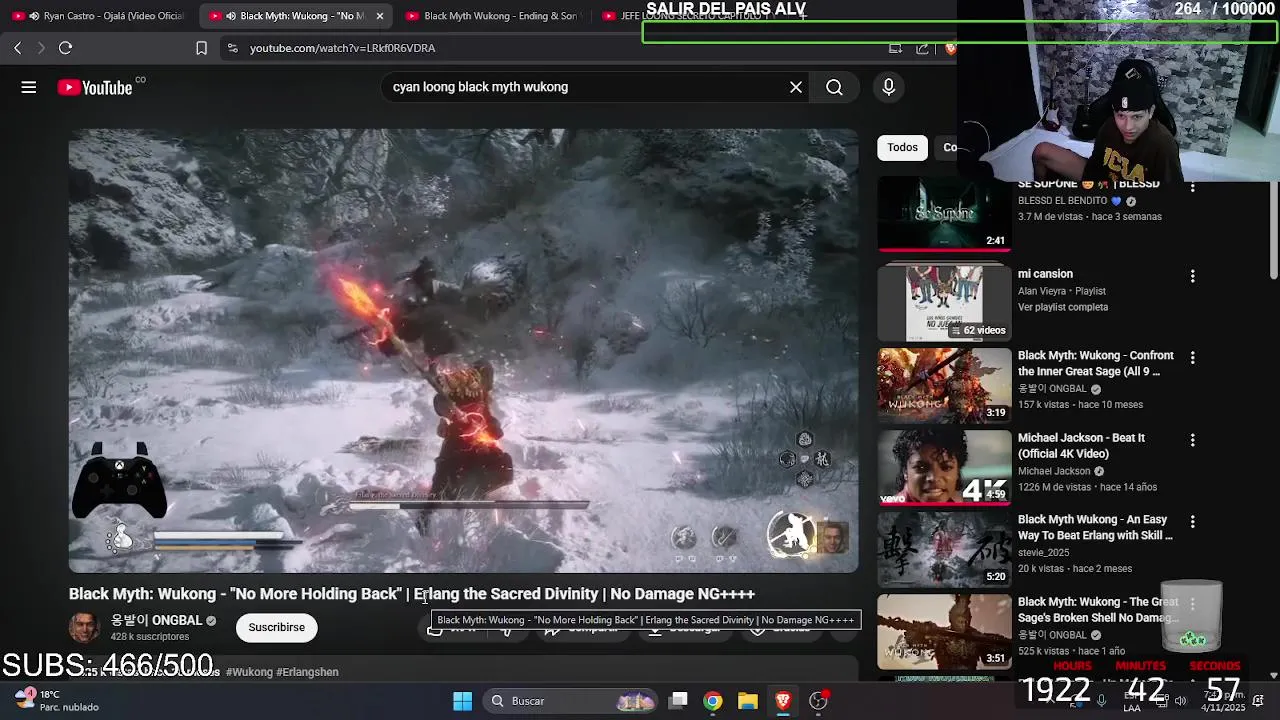Image resolution: width=1280 pixels, height=720 pixels.
Task: Click the BLESSD EL BENDITO channel name
Action: click(1062, 201)
